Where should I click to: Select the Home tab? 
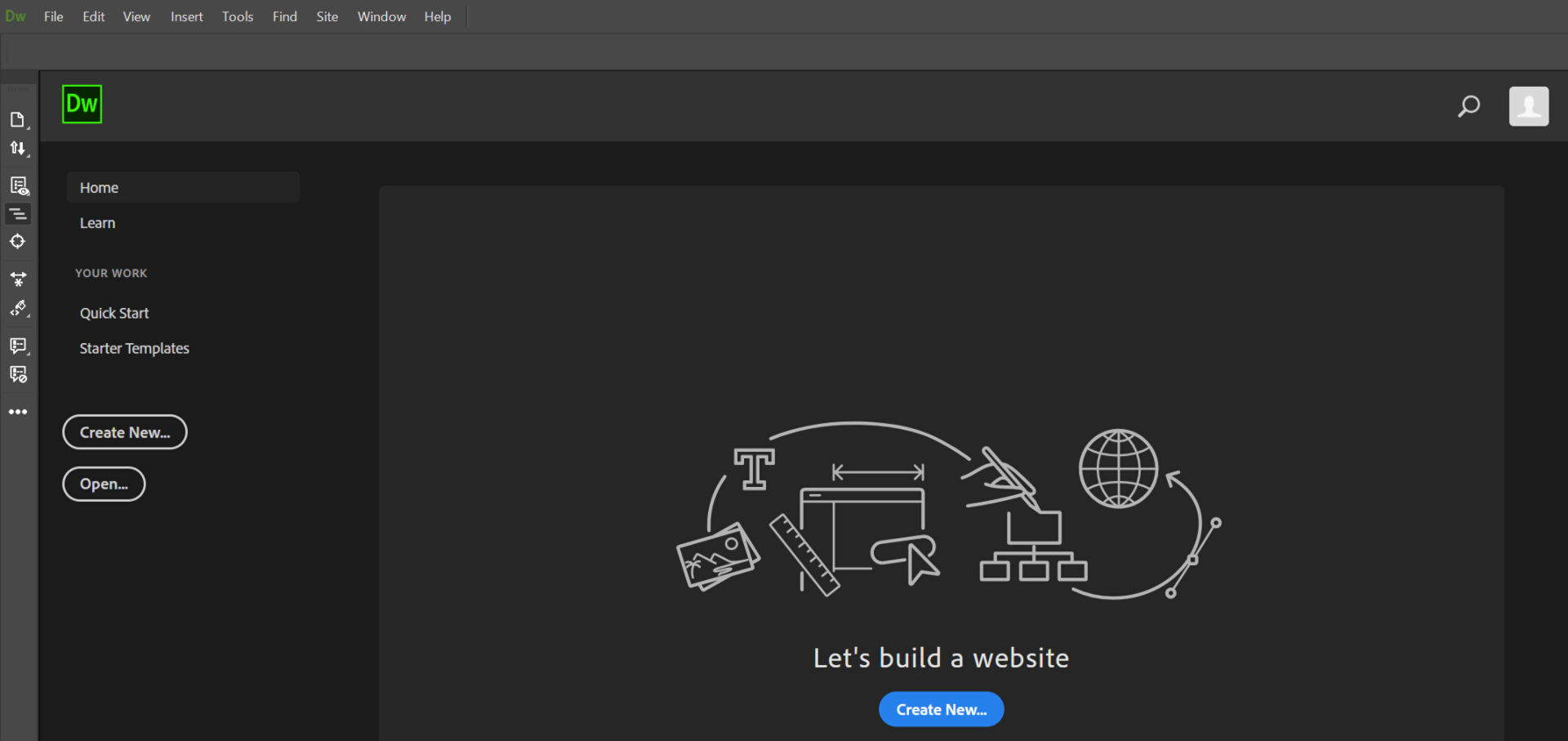click(x=98, y=187)
